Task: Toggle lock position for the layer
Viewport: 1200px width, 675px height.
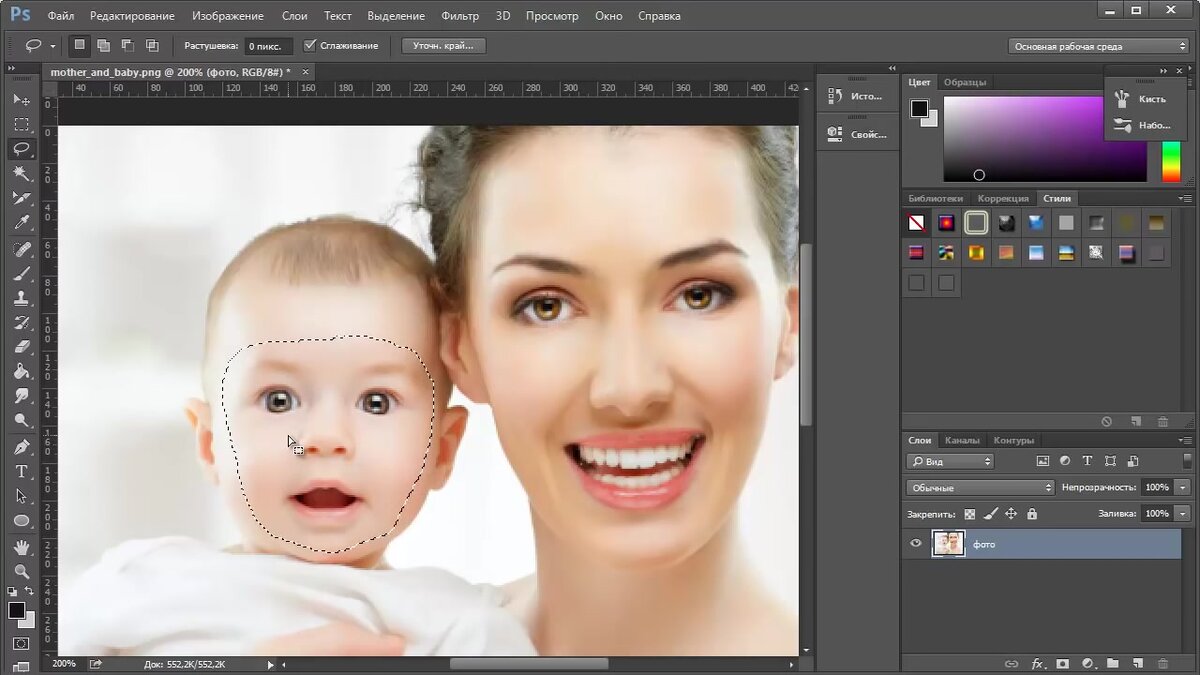Action: tap(1011, 513)
